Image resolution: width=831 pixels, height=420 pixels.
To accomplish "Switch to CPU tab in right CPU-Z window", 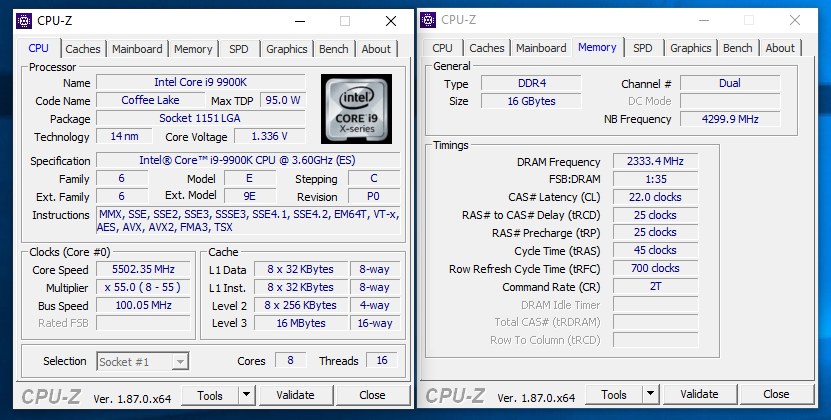I will coord(443,48).
